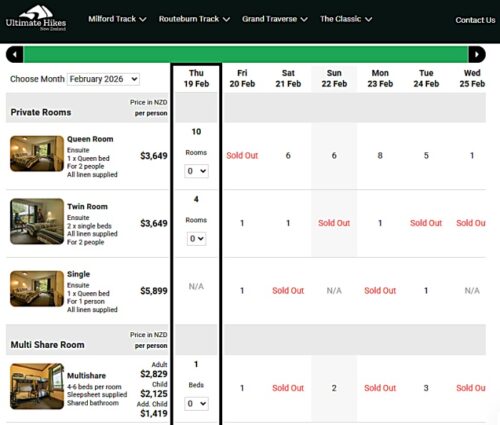500x425 pixels.
Task: Open The Classic menu
Action: [x=346, y=19]
